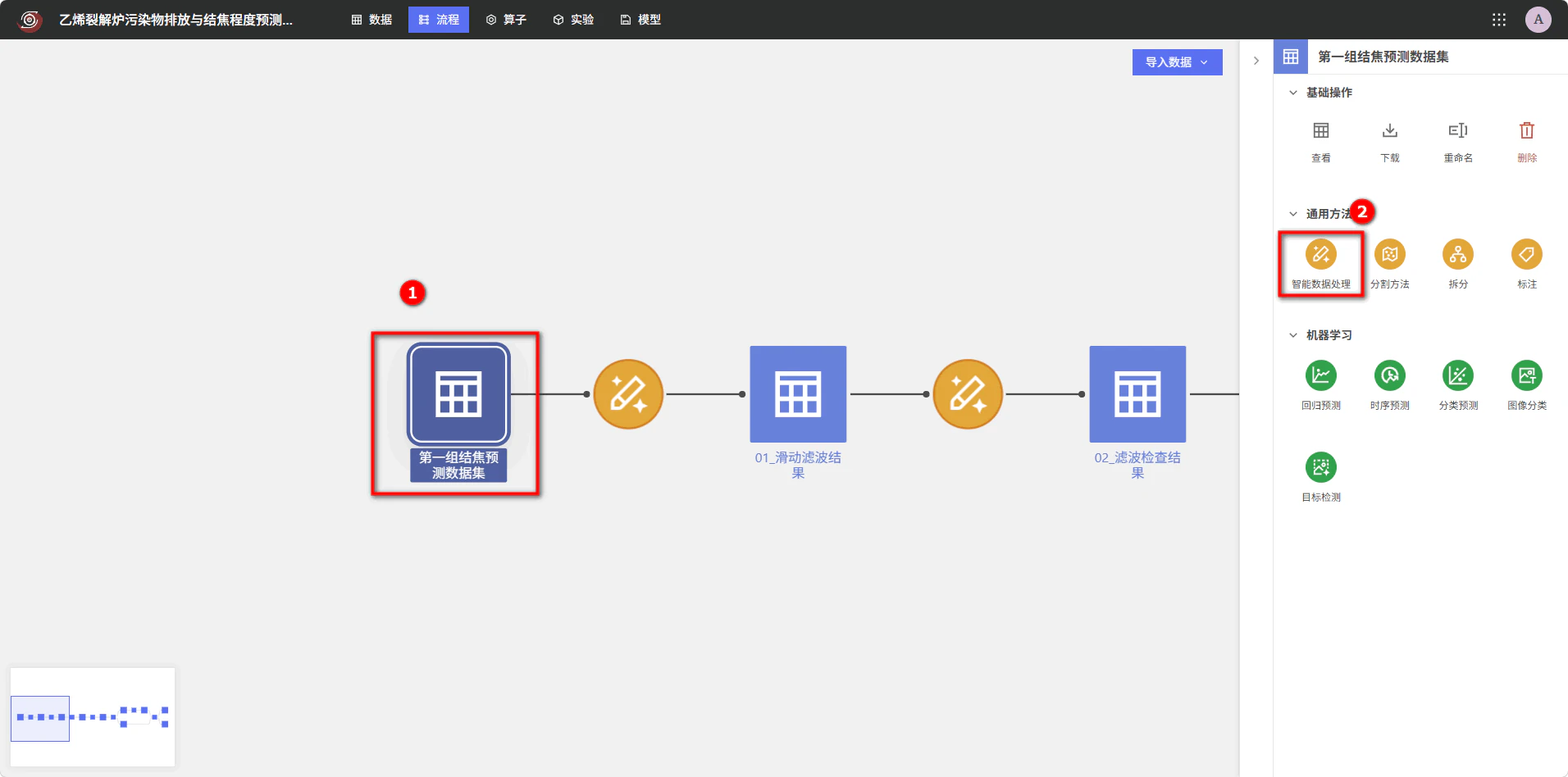This screenshot has height=777, width=1568.
Task: Click the application logo in the top left
Action: 30,20
